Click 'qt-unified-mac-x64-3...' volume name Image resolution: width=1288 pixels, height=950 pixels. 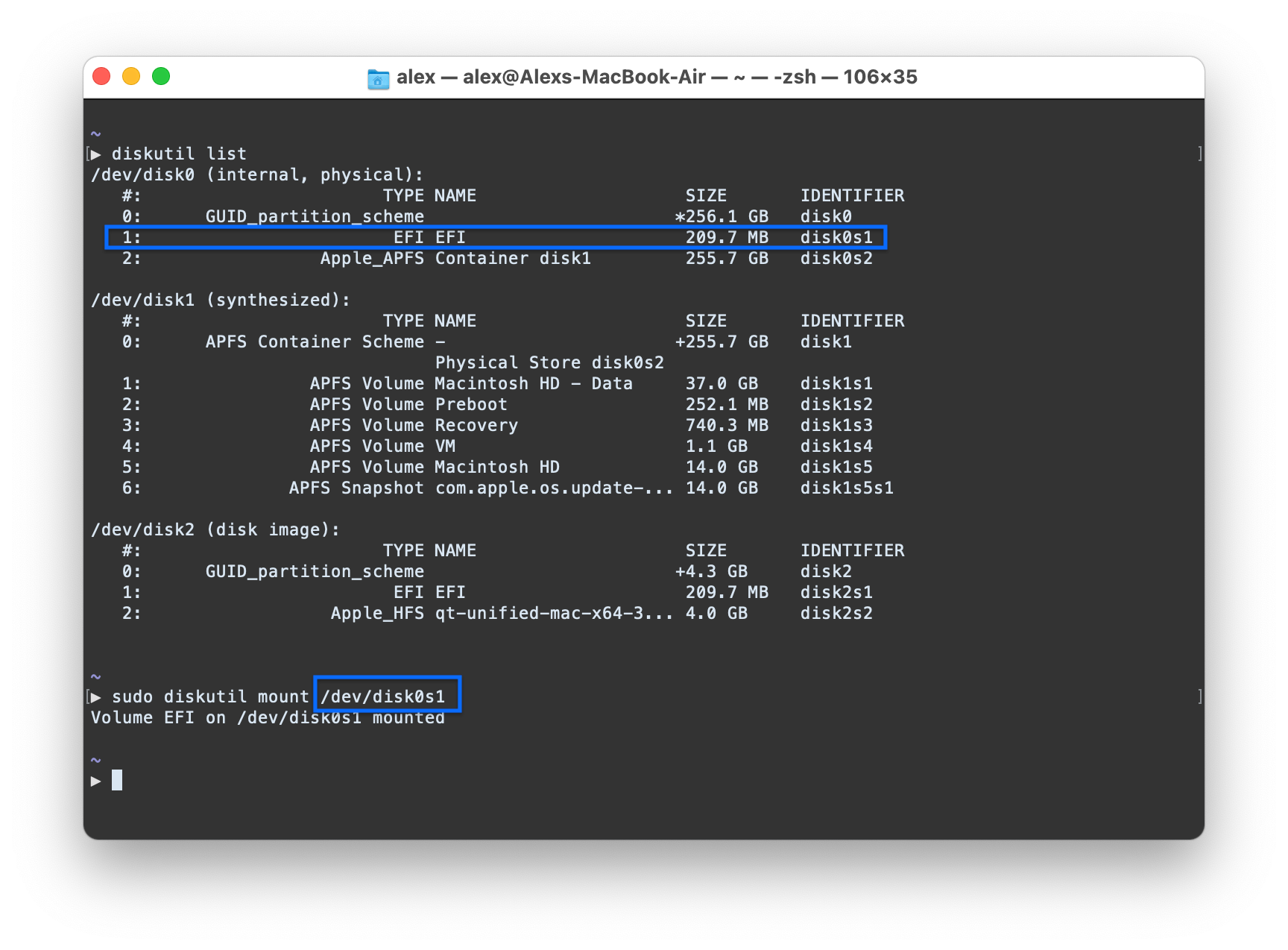554,613
